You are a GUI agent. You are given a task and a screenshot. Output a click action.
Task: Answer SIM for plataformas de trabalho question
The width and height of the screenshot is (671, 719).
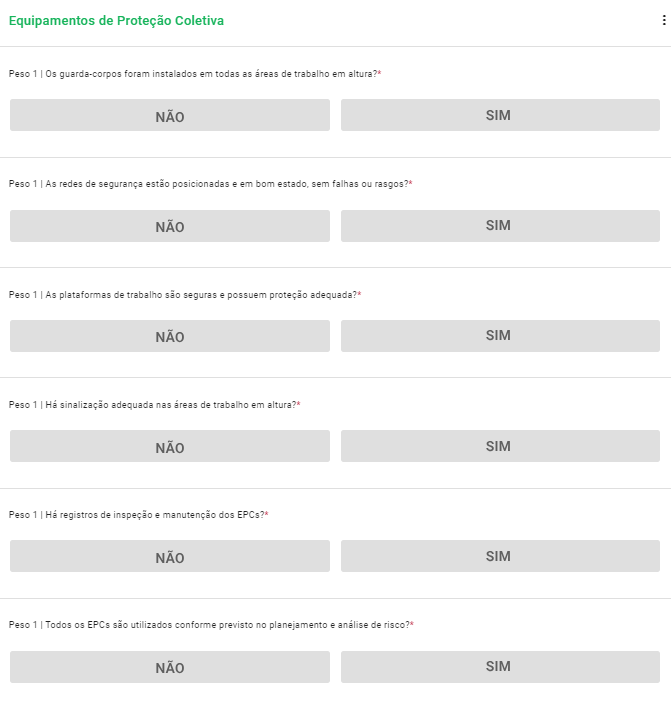tap(499, 335)
